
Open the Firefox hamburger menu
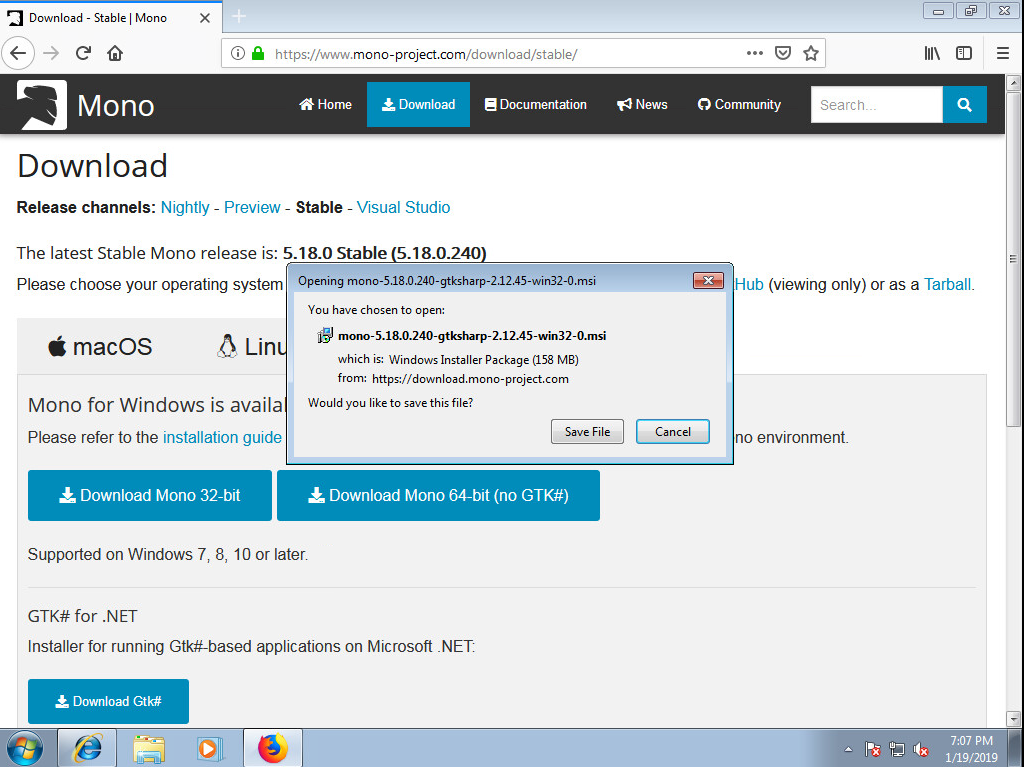click(1002, 54)
